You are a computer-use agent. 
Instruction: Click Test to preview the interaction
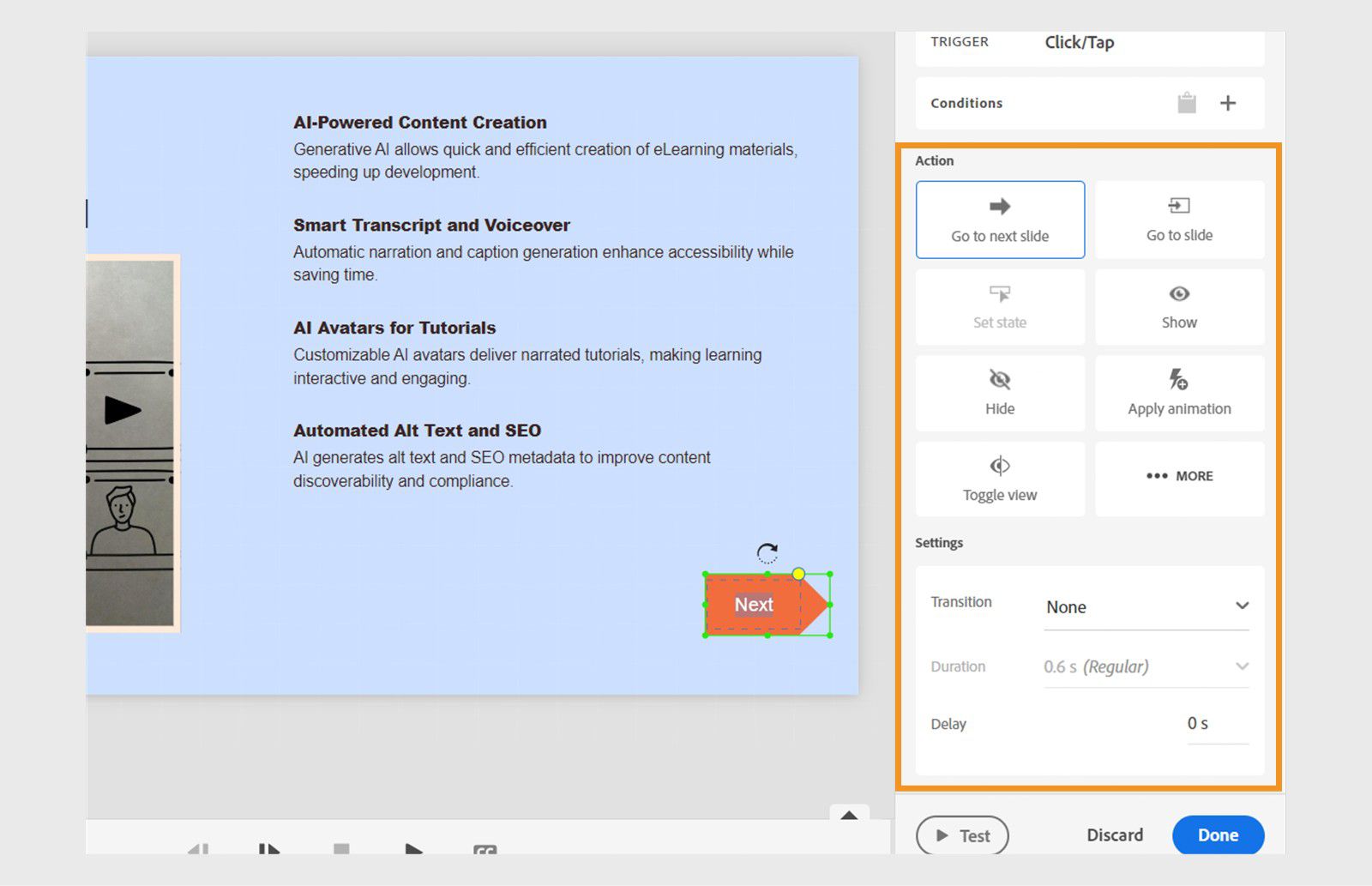click(962, 835)
